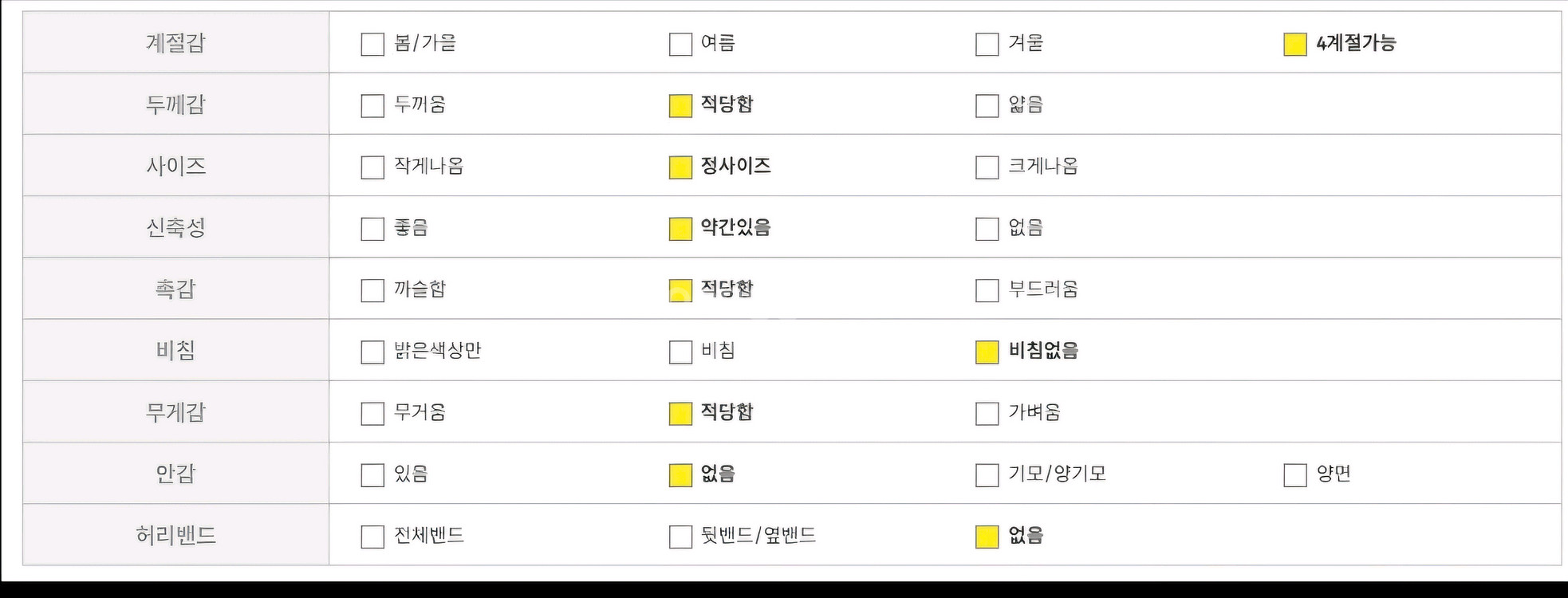1568x598 pixels.
Task: Check the 작게나옴 size checkbox
Action: click(372, 167)
